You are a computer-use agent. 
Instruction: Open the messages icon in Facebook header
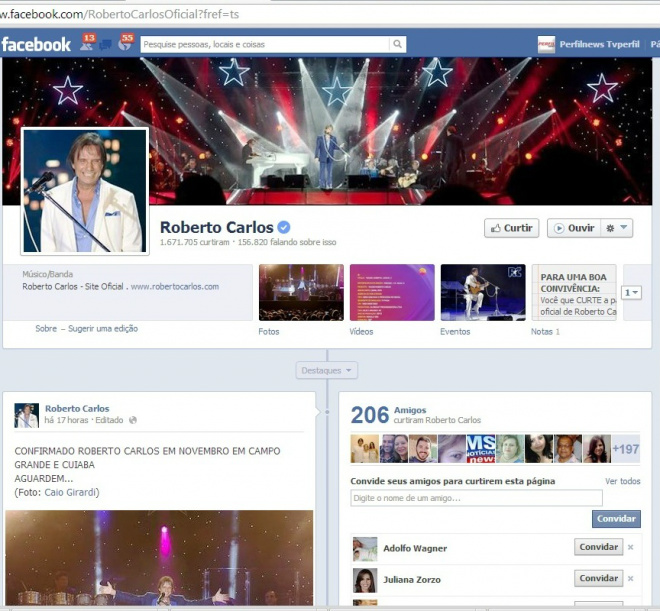pos(106,45)
